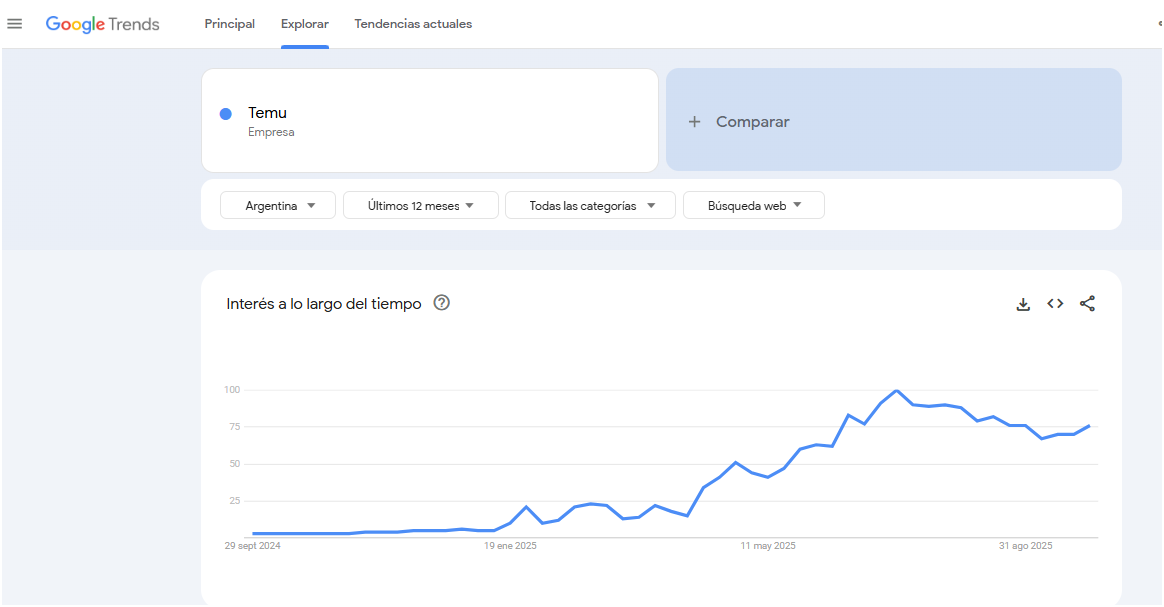Click the 25 y-axis value

tap(235, 501)
